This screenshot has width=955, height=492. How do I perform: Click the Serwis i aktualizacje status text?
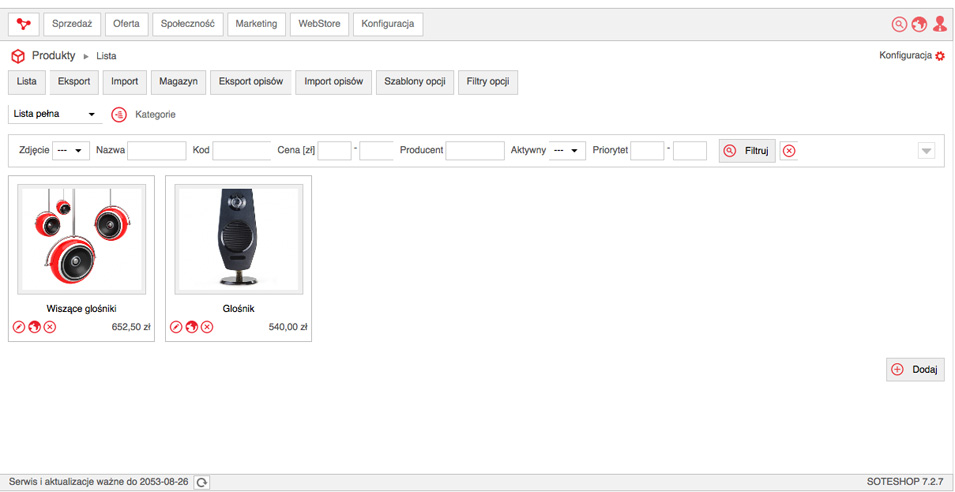[99, 482]
